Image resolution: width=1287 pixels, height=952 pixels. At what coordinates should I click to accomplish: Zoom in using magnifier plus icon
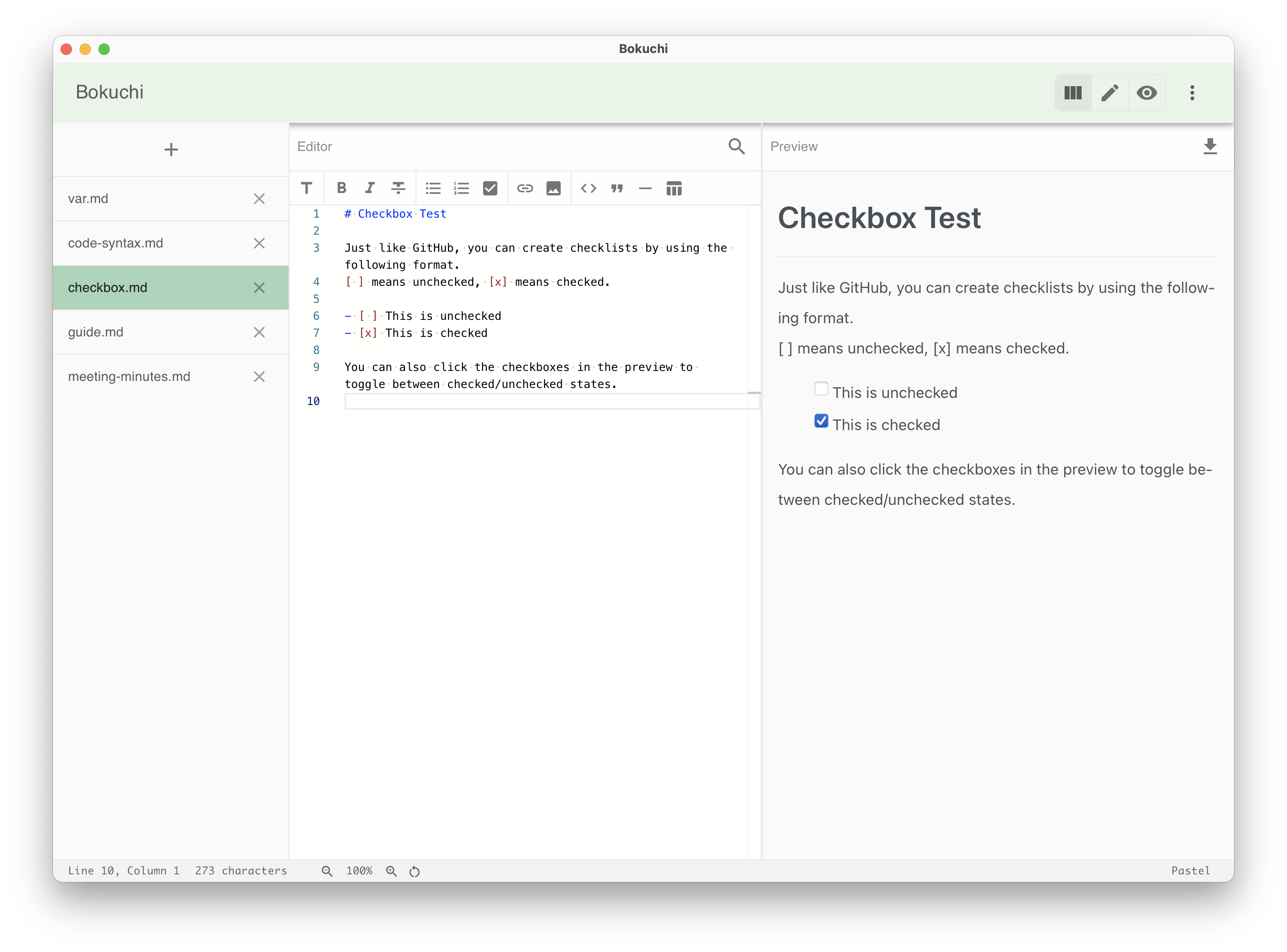click(391, 871)
